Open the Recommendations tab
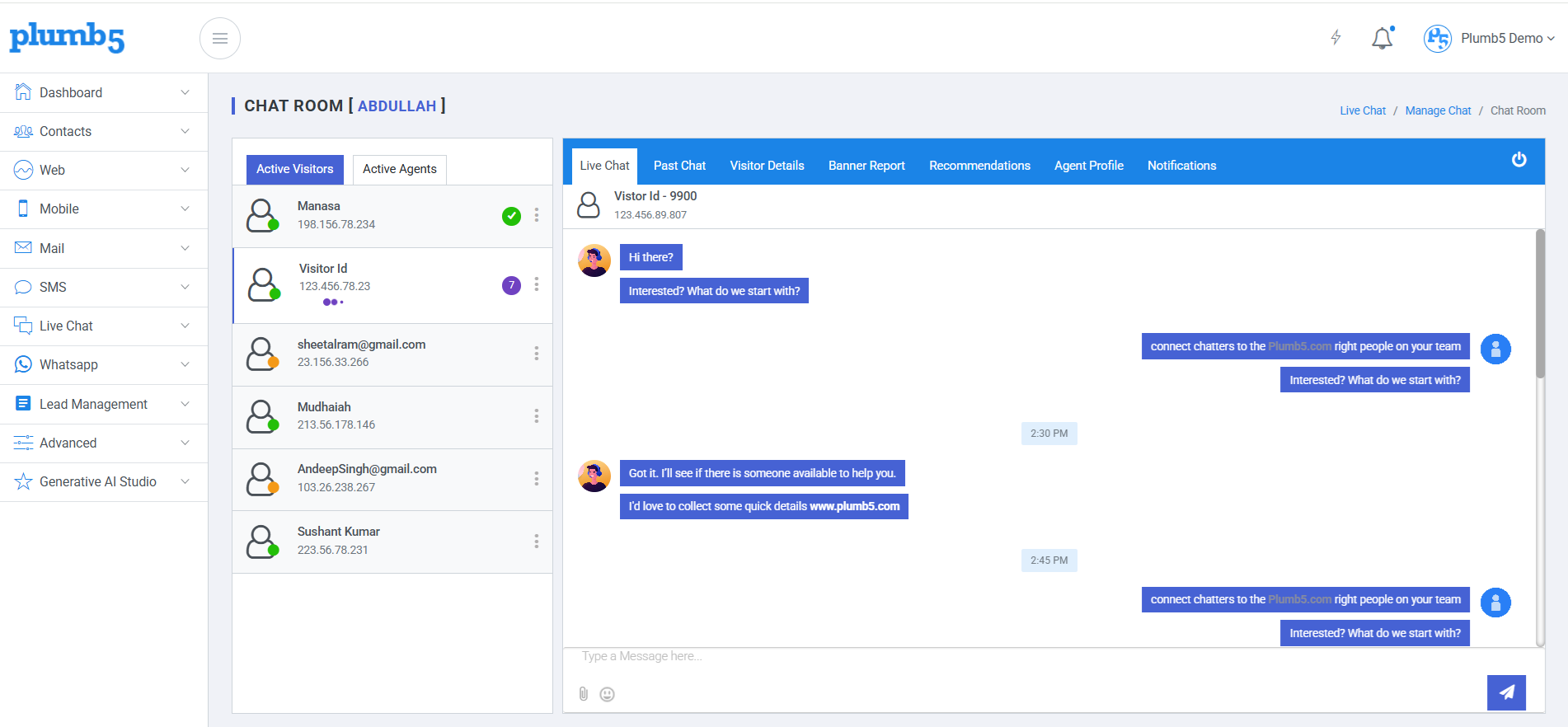Image resolution: width=1568 pixels, height=727 pixels. [x=979, y=166]
